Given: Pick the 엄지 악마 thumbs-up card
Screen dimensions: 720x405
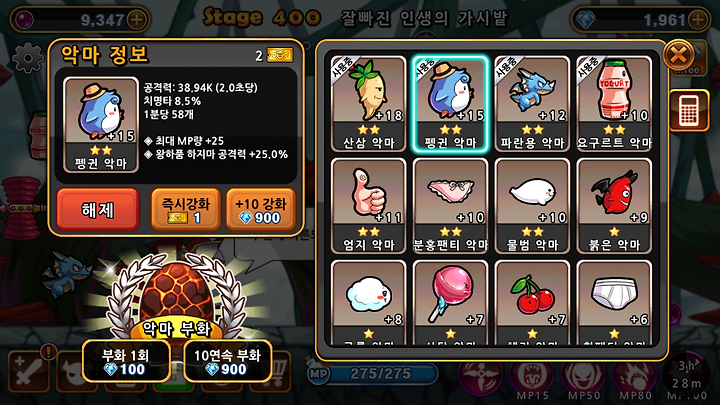Looking at the screenshot, I should [x=369, y=206].
